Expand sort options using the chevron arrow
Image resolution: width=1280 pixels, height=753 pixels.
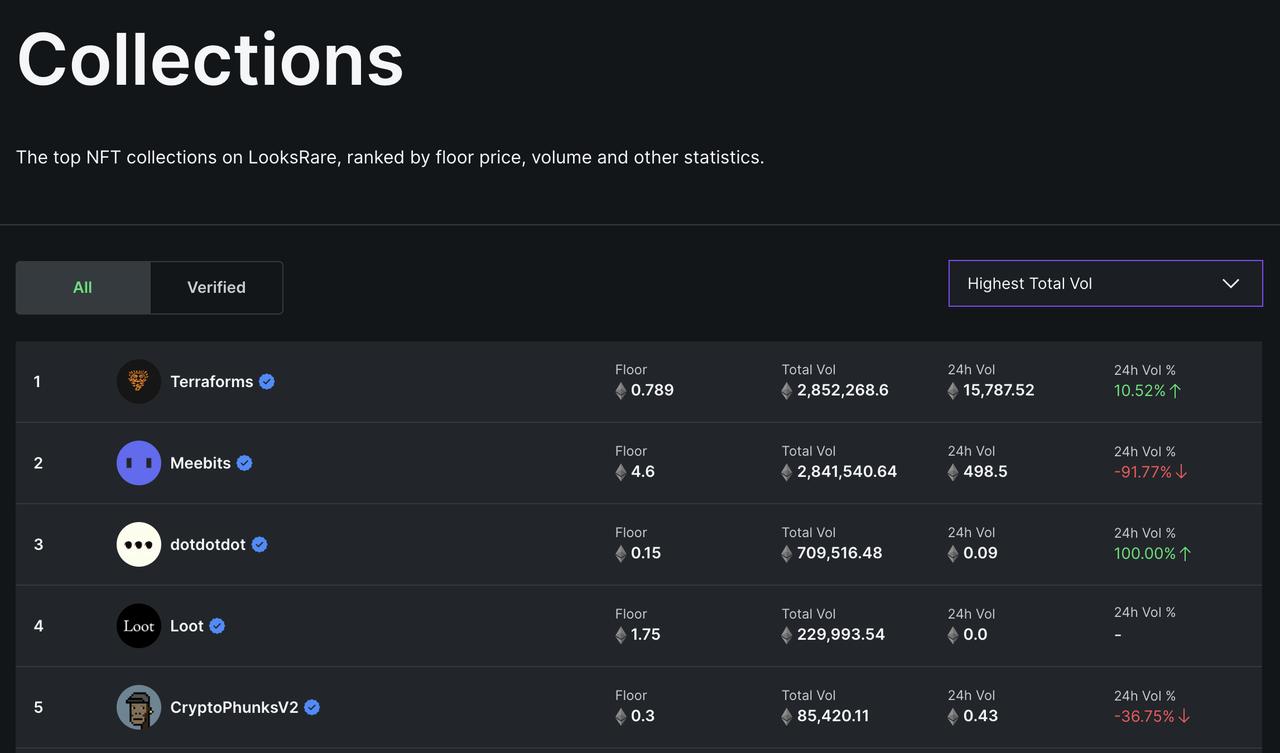click(x=1231, y=284)
